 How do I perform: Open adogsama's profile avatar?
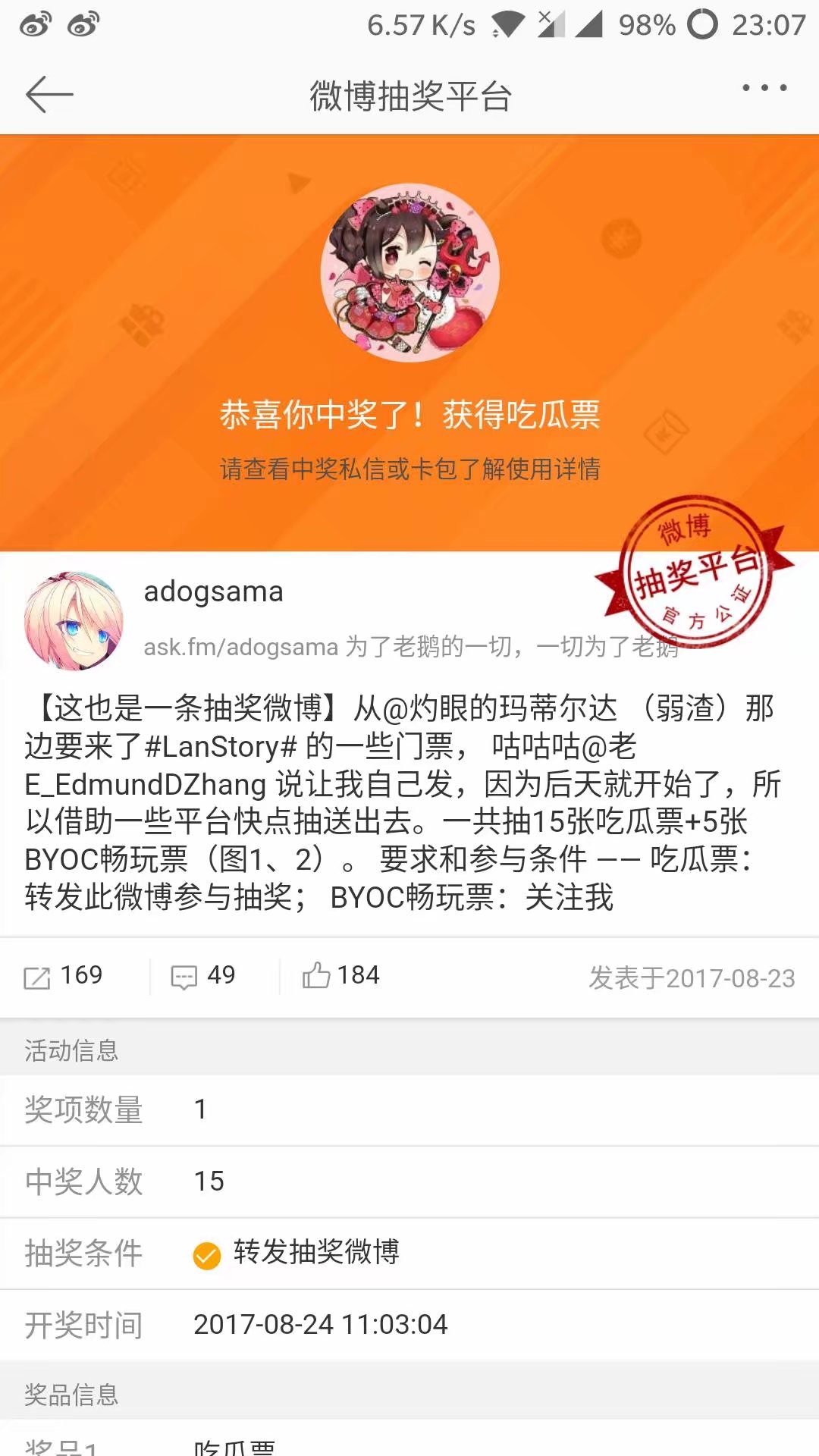tap(74, 621)
